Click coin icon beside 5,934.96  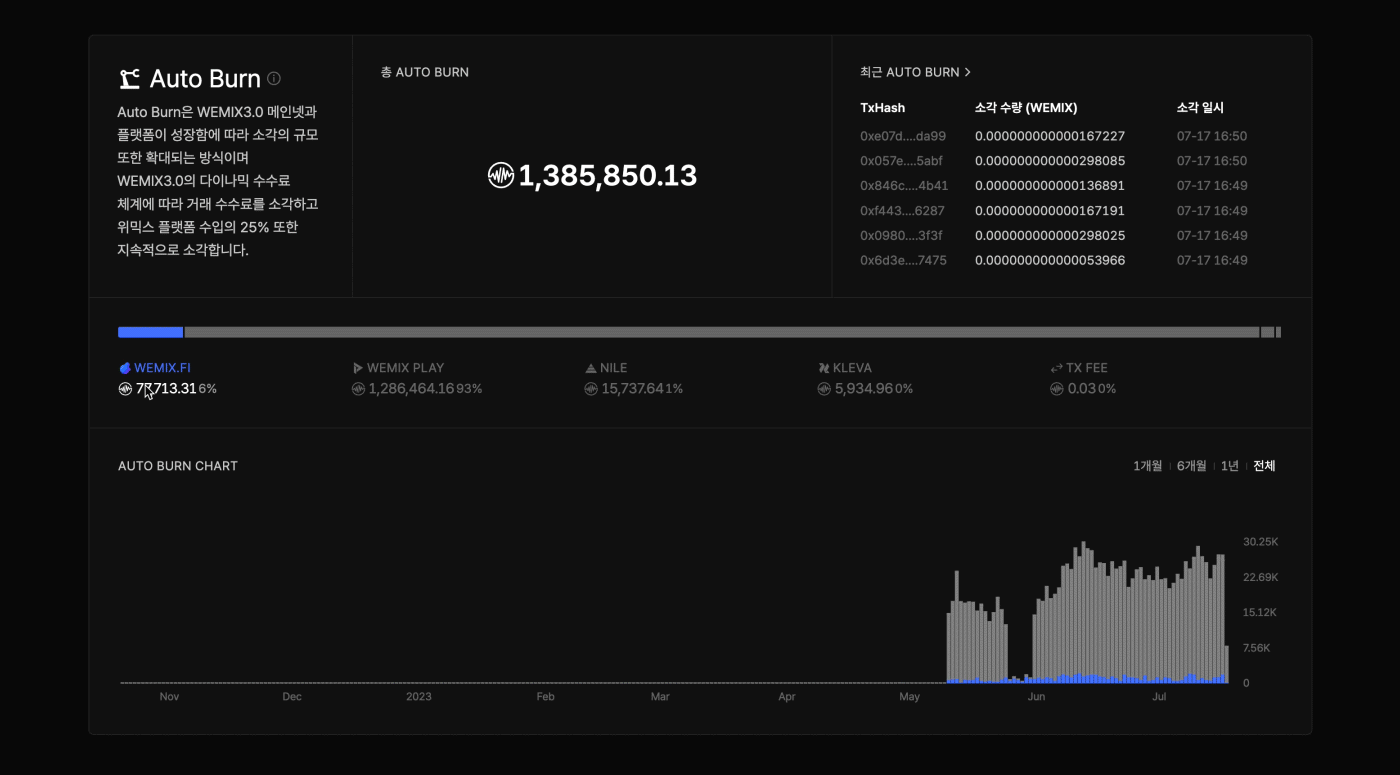click(824, 389)
